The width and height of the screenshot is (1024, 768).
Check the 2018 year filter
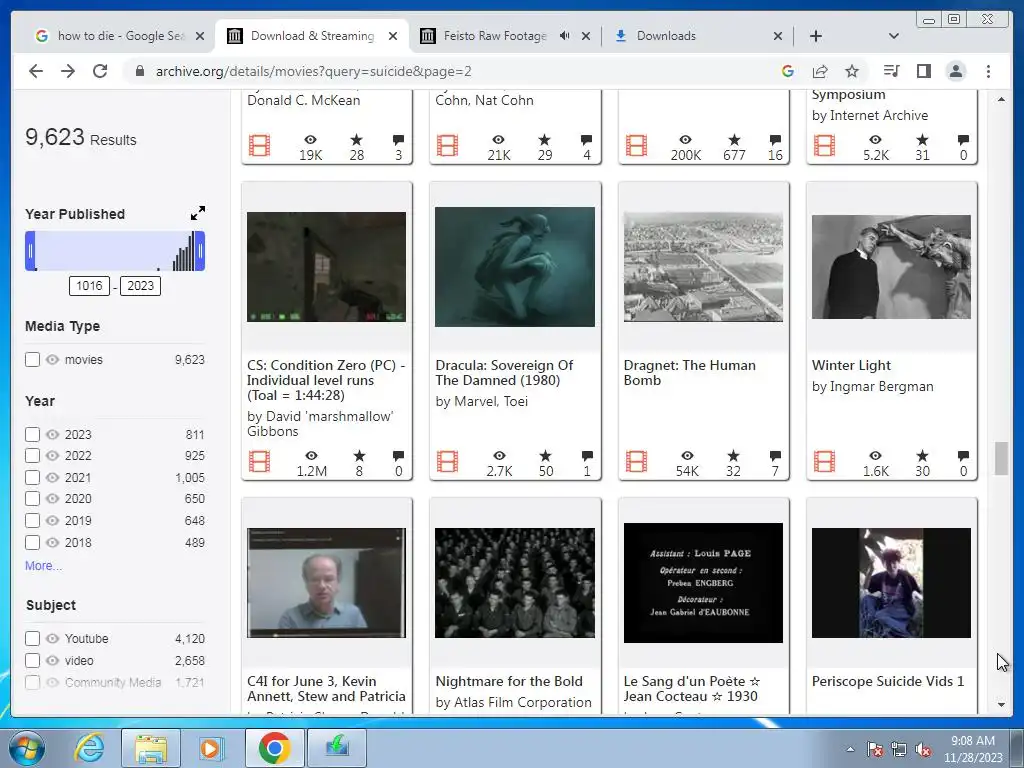pos(32,542)
